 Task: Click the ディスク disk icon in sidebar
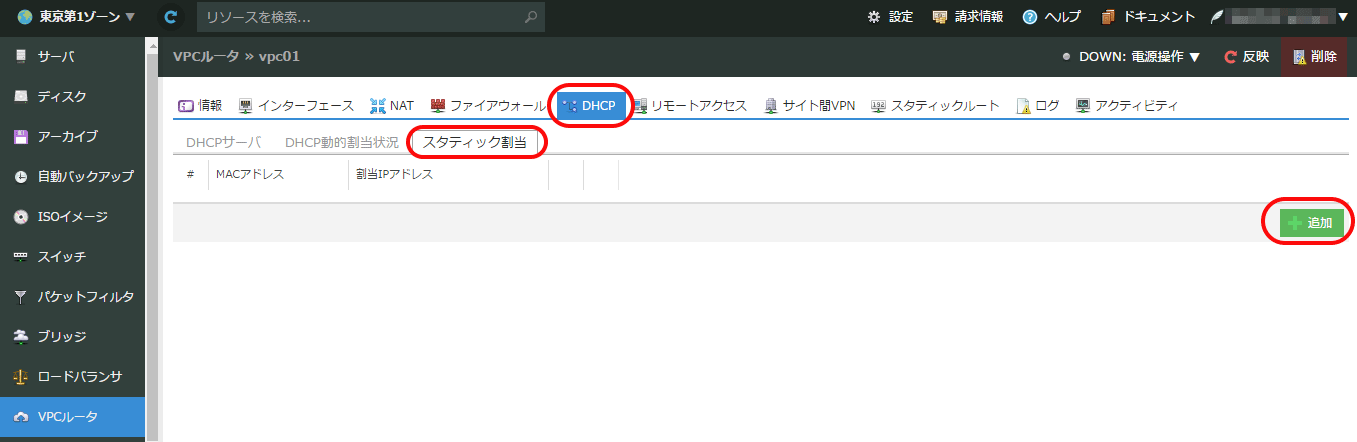point(21,96)
